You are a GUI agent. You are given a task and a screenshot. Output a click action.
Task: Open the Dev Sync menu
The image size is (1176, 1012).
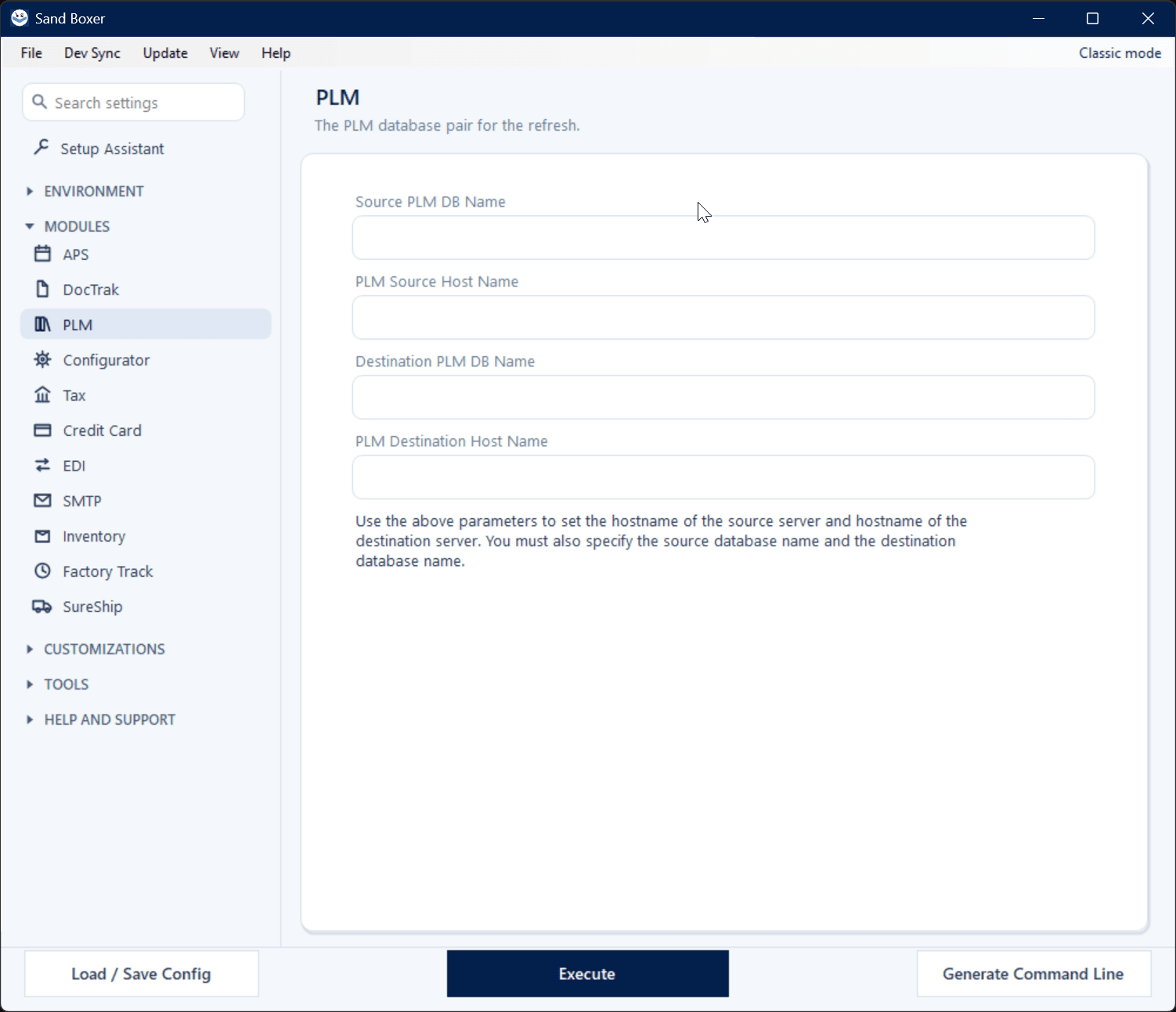(x=92, y=53)
